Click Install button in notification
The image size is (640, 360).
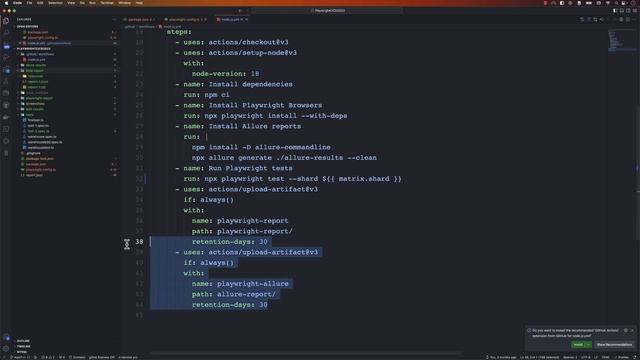click(x=578, y=344)
